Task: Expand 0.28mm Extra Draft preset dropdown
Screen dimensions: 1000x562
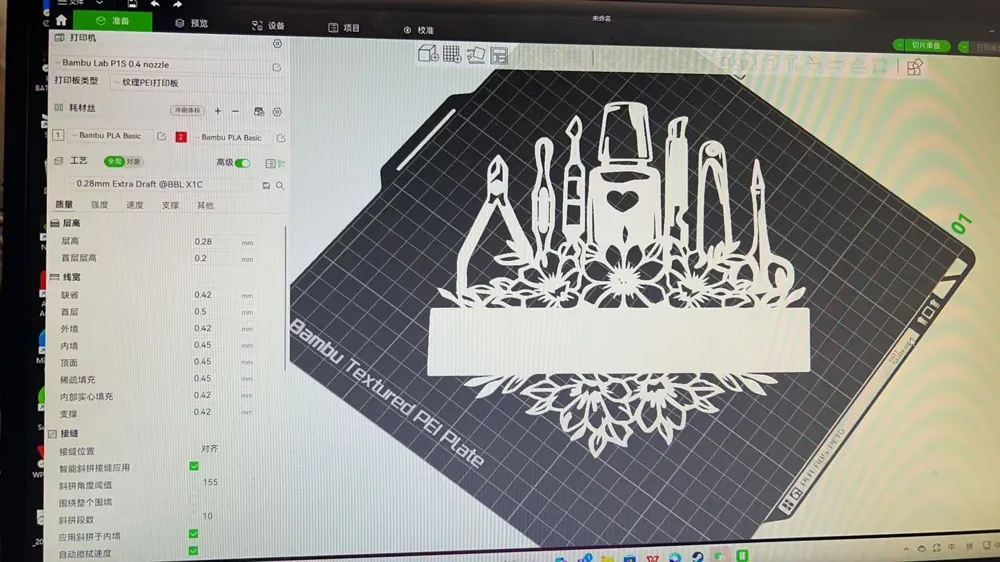Action: [161, 184]
